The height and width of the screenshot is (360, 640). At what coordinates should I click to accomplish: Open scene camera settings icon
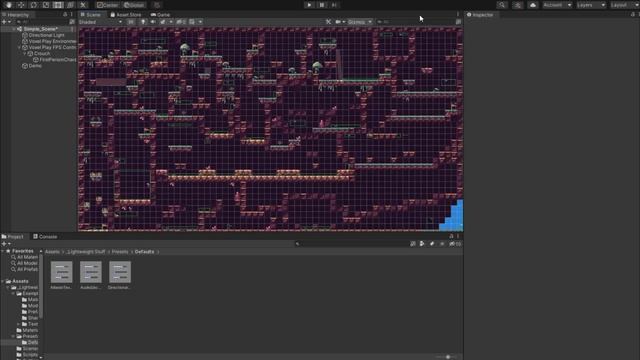[x=338, y=22]
